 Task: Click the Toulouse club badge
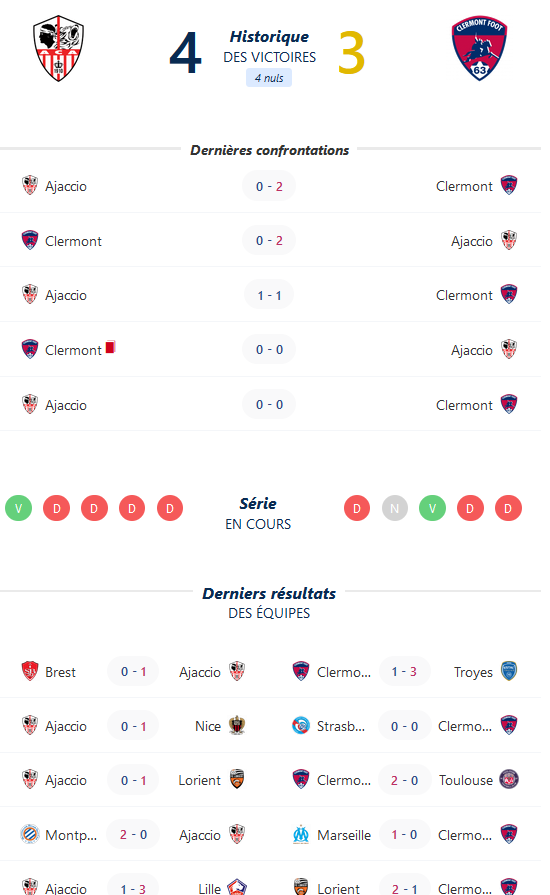[509, 780]
